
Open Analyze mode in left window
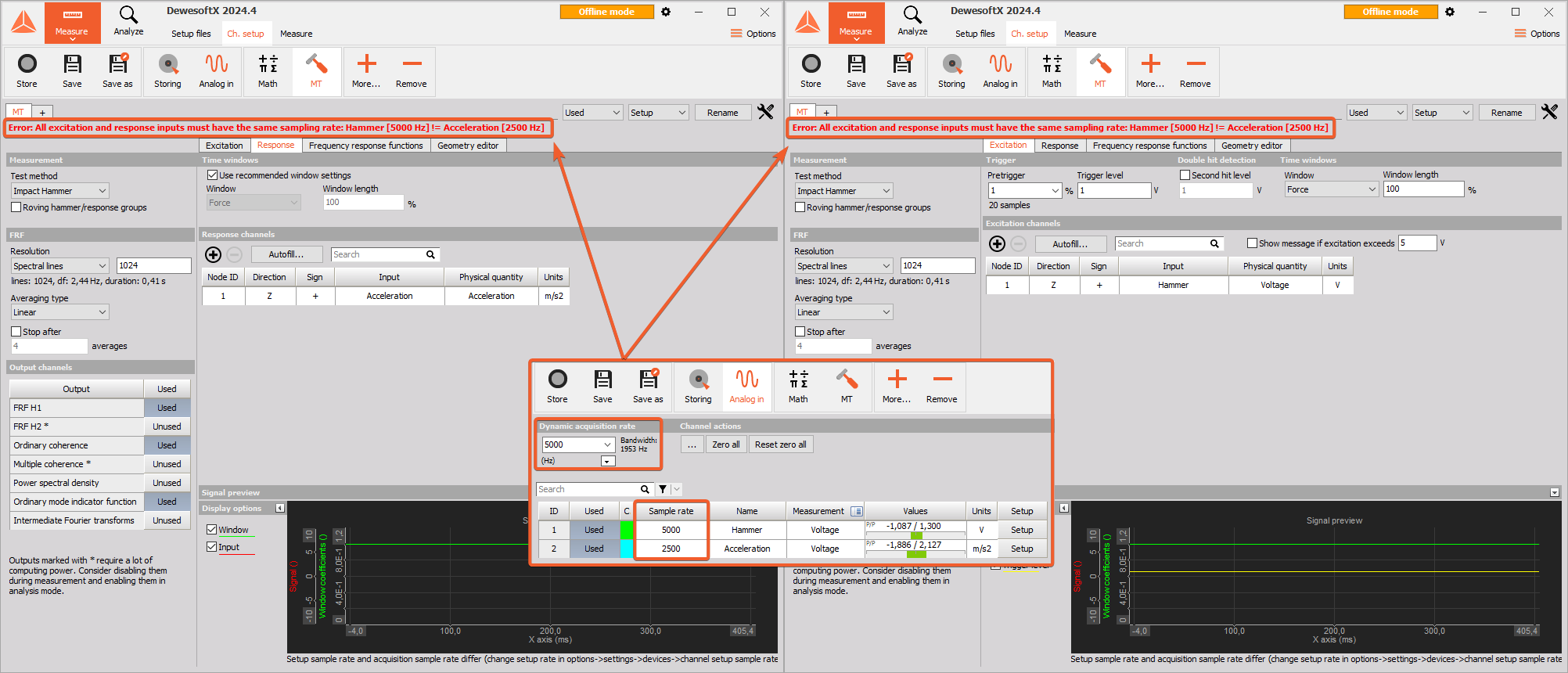tap(128, 22)
